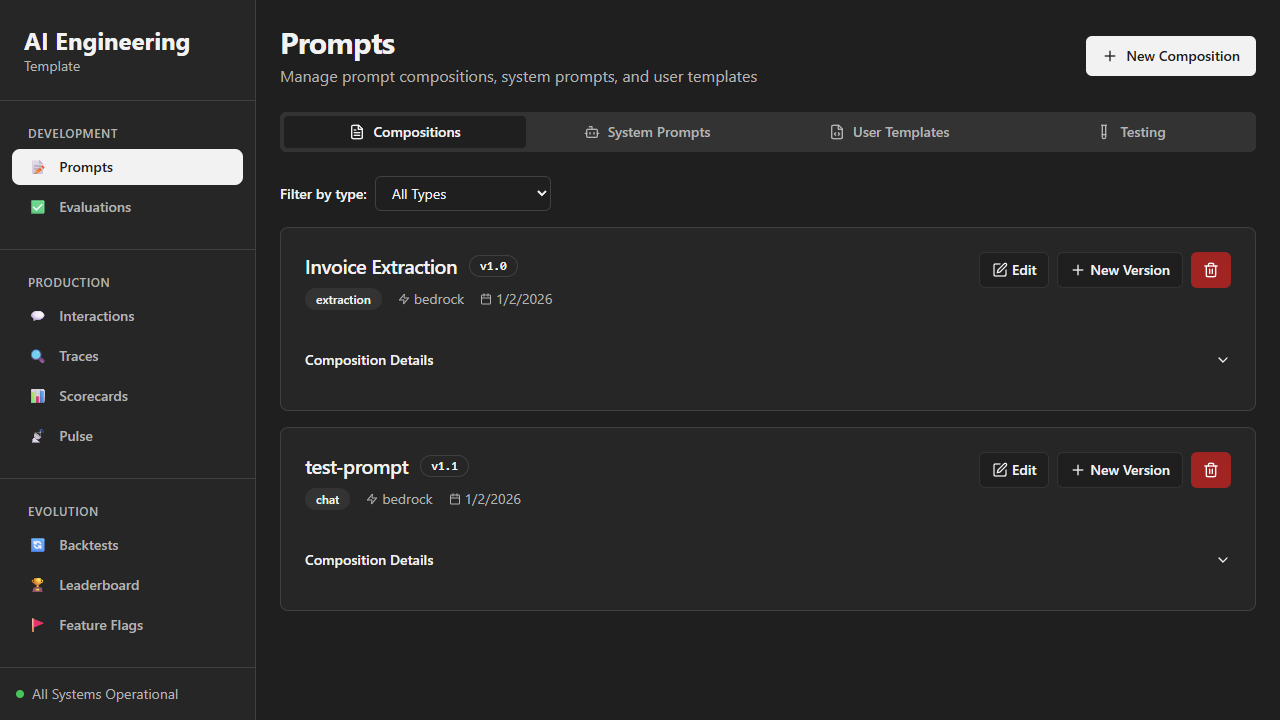Create a New Version of Invoice Extraction
1280x720 pixels.
1119,269
